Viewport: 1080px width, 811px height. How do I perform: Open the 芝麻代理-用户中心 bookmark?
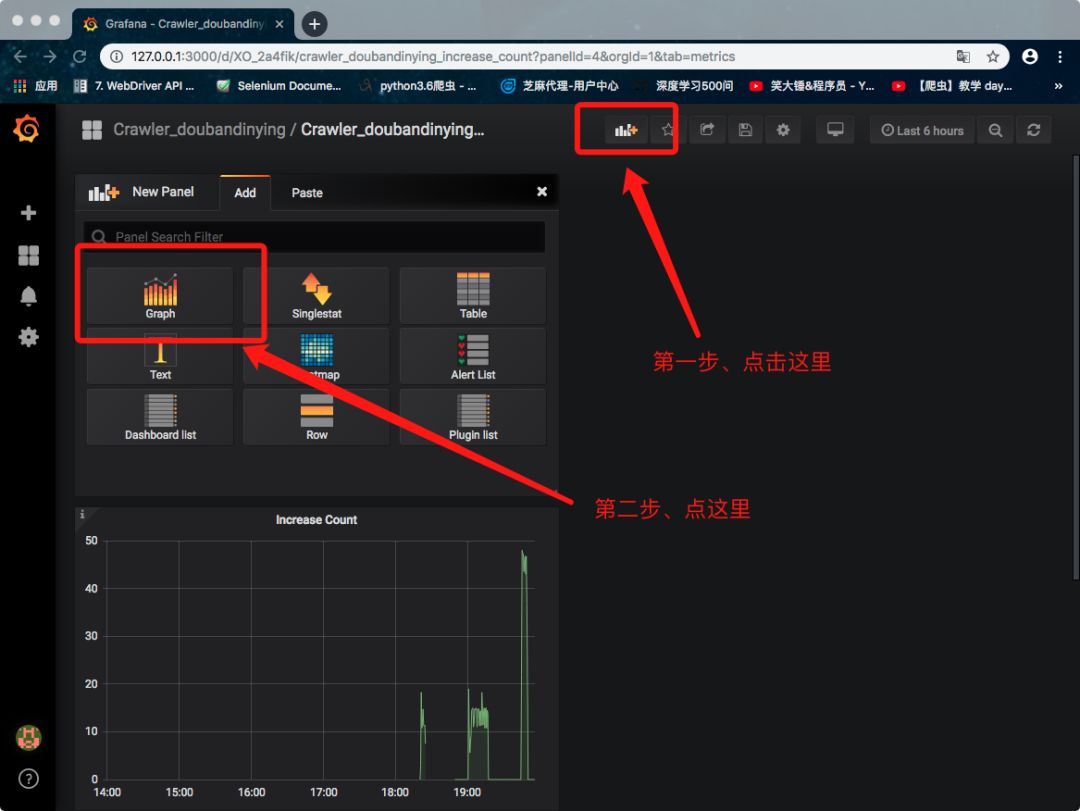pyautogui.click(x=559, y=85)
